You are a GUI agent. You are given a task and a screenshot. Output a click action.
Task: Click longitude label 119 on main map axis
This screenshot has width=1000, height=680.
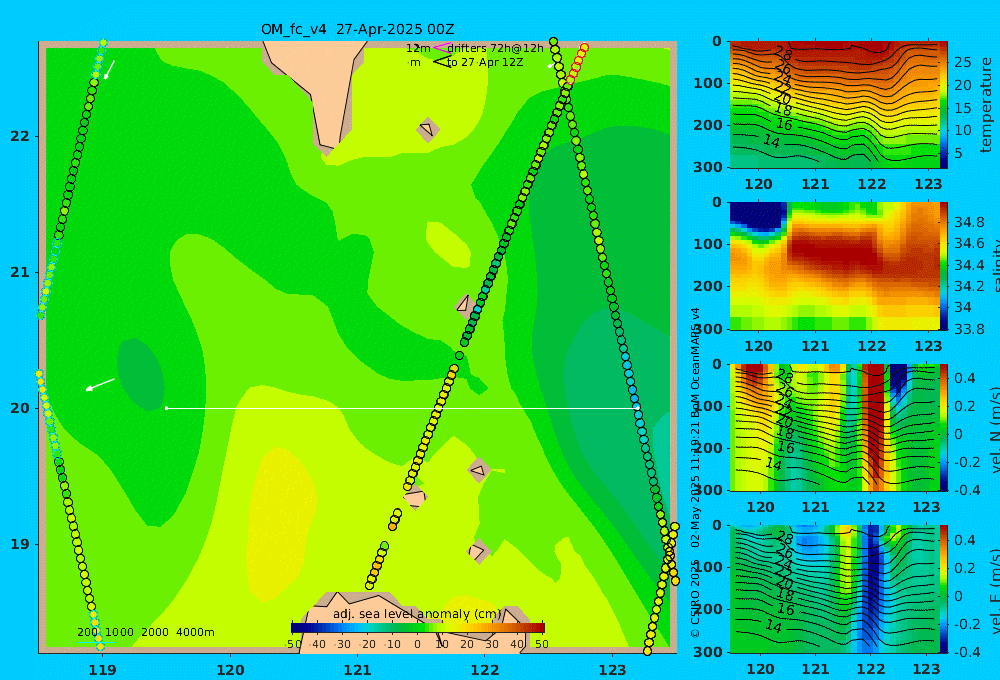click(102, 670)
